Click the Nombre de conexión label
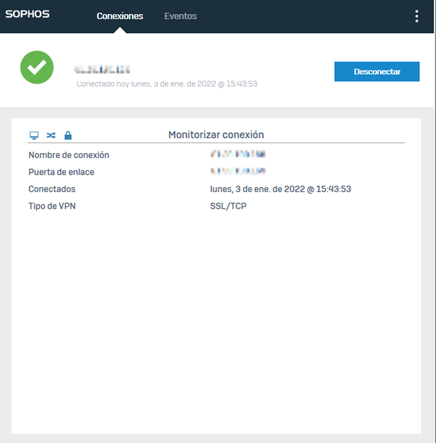The width and height of the screenshot is (436, 443). 69,155
